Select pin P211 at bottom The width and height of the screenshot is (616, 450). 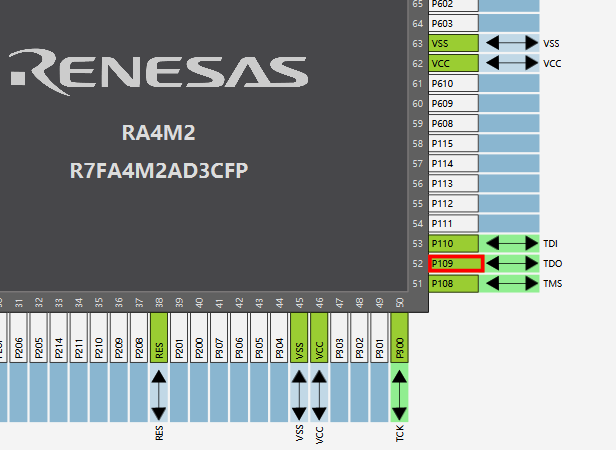point(79,338)
